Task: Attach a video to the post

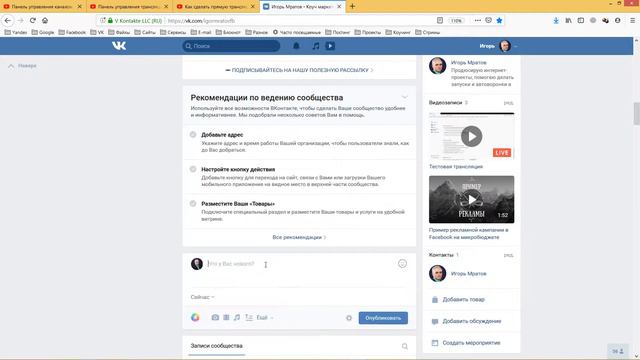Action: coord(226,317)
